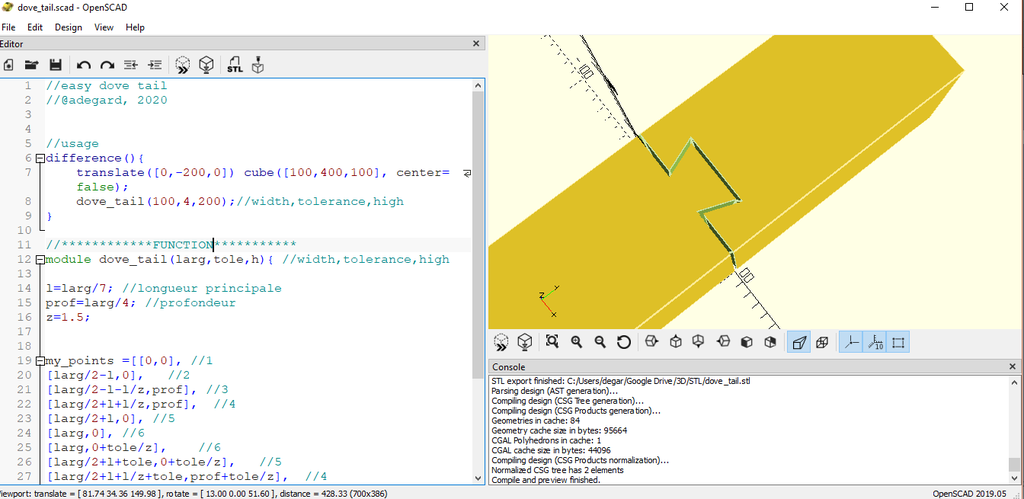Click the New file icon in editor toolbar
Image resolution: width=1024 pixels, height=499 pixels.
[9, 65]
